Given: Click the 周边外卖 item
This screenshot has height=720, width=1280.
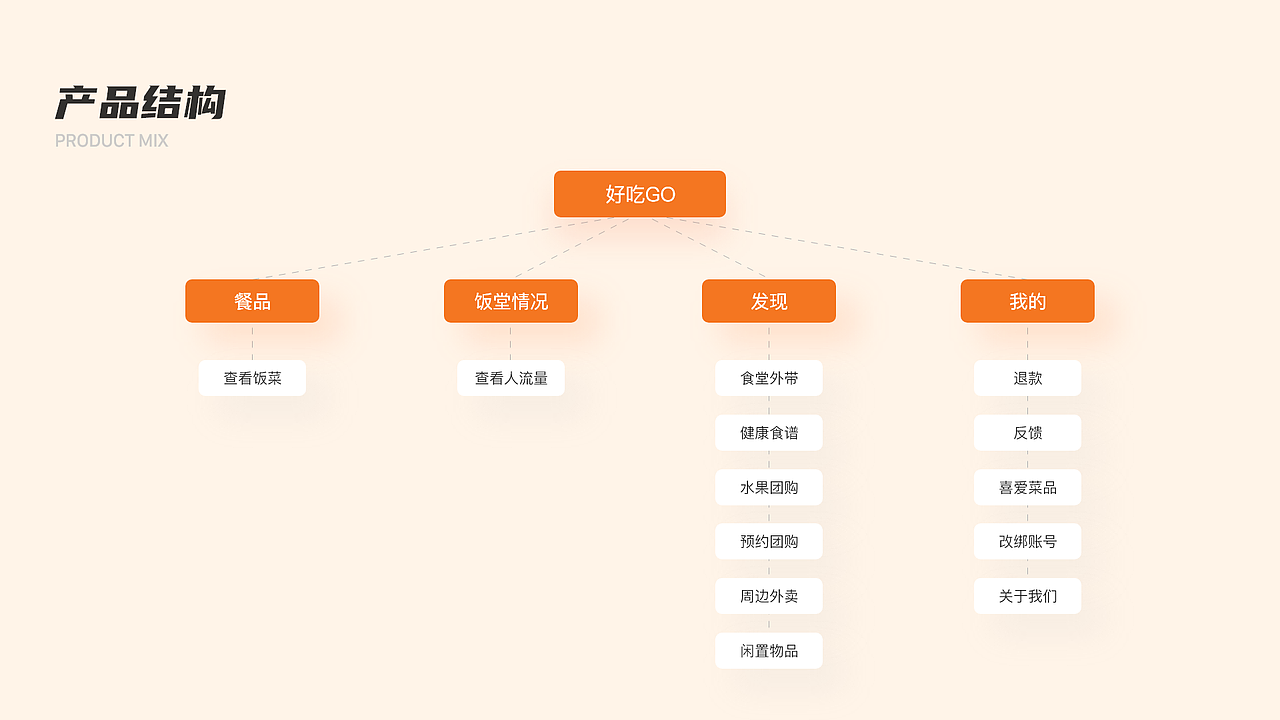Looking at the screenshot, I should point(769,596).
